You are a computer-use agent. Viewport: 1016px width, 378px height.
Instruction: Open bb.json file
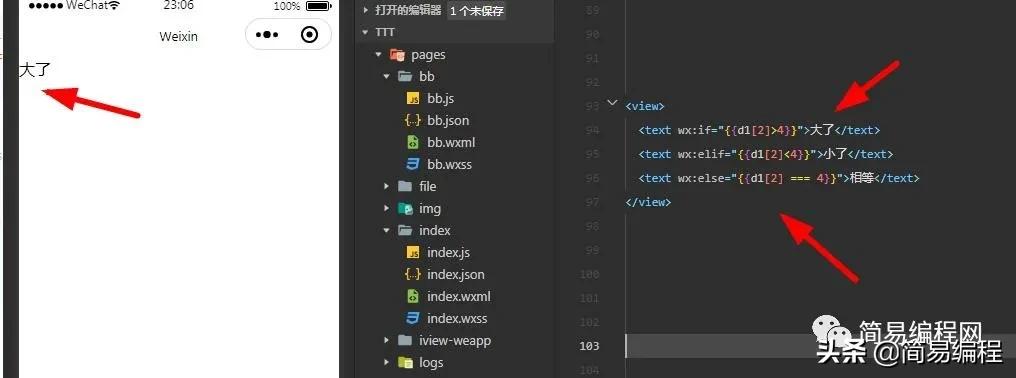pos(448,121)
